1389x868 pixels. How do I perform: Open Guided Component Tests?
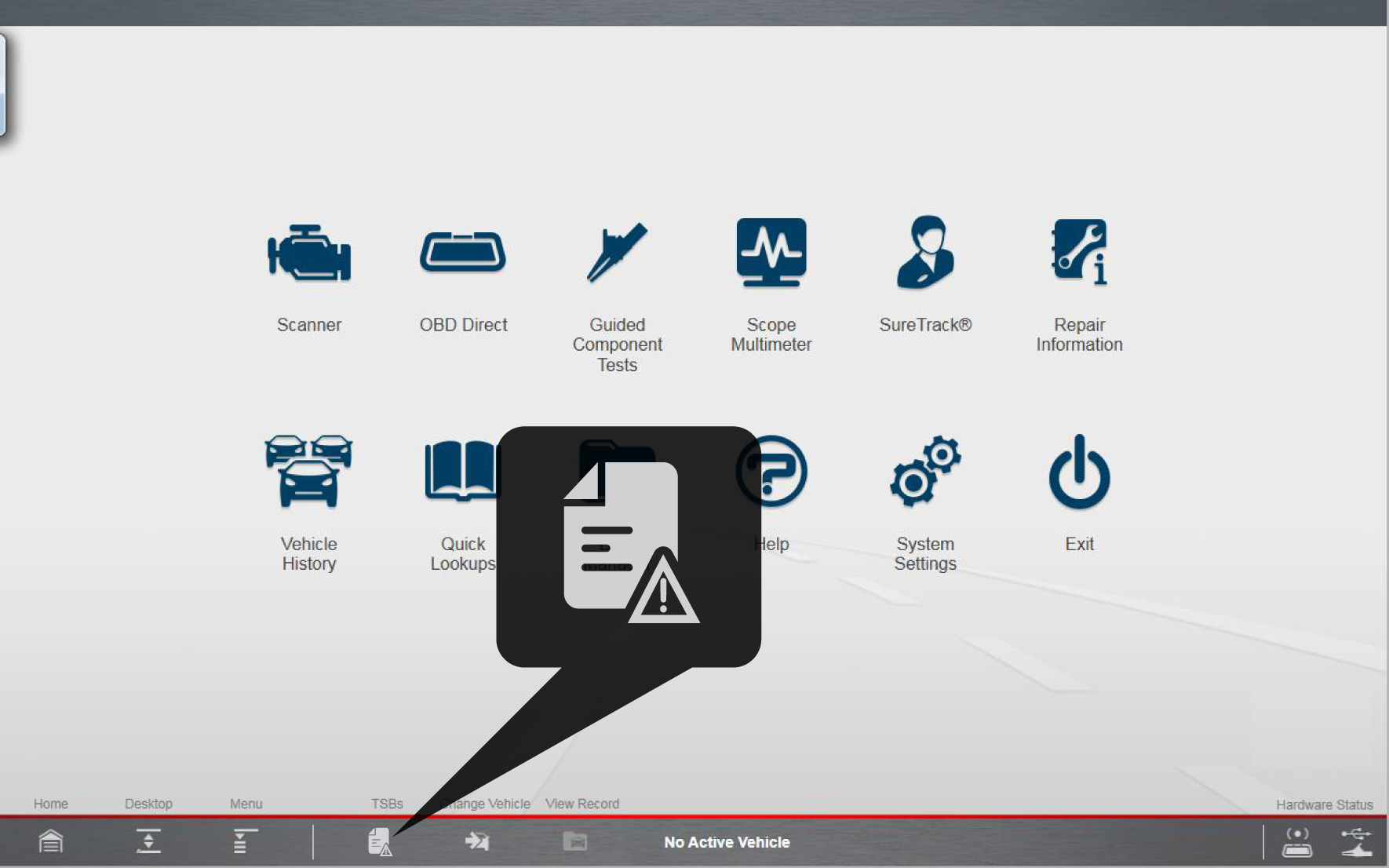point(617,253)
